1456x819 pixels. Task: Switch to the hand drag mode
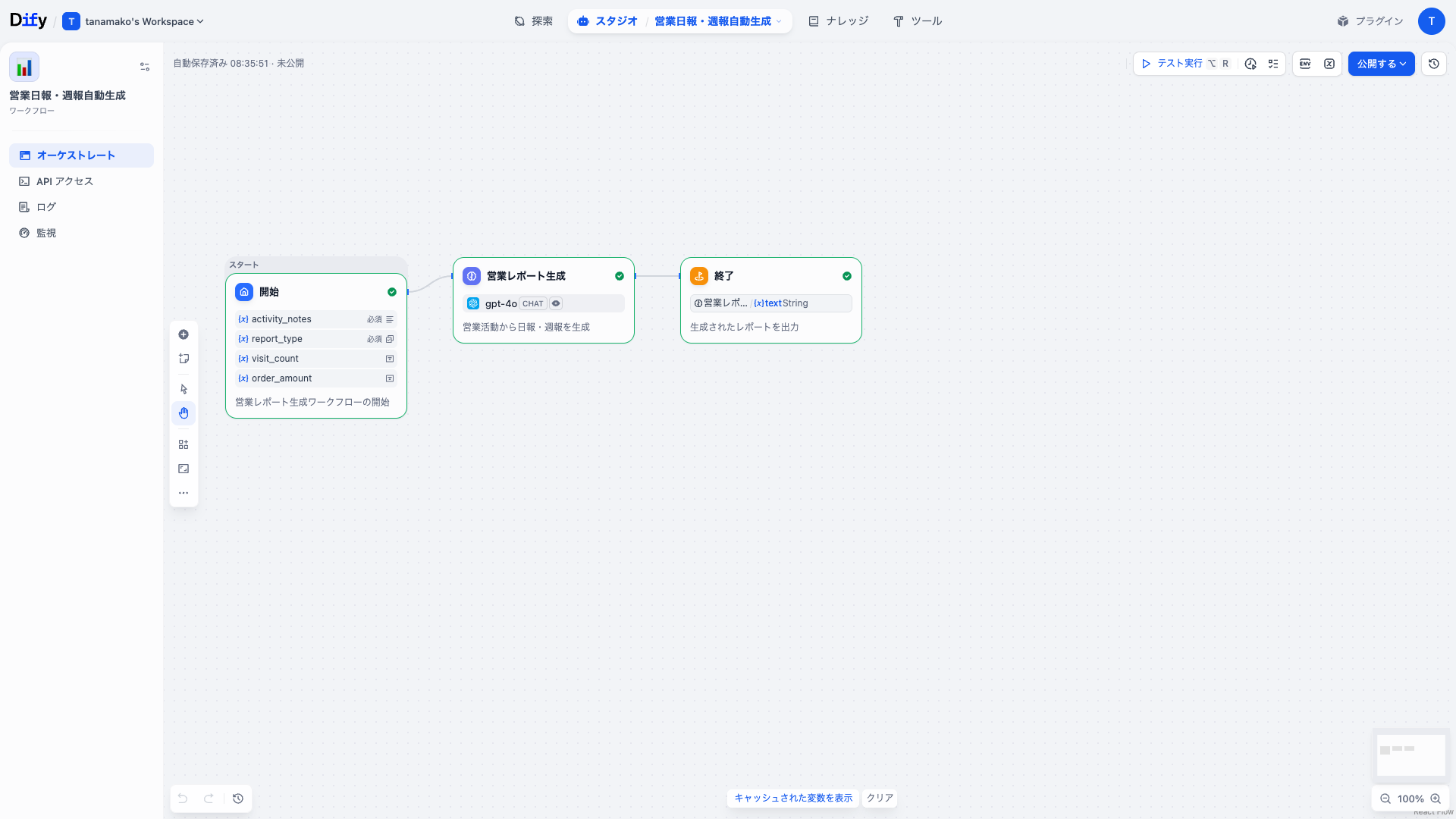pos(184,413)
